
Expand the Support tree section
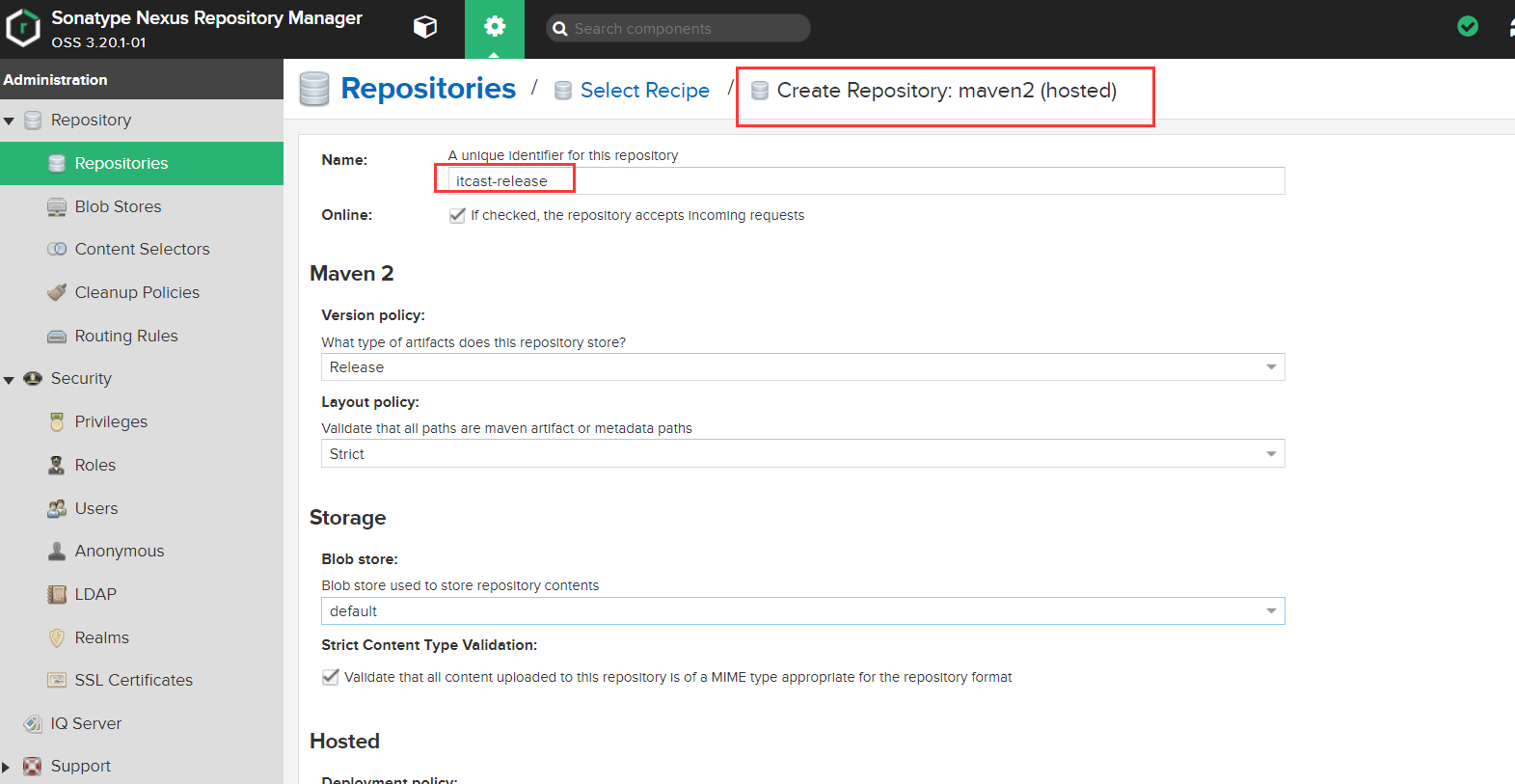tap(6, 768)
